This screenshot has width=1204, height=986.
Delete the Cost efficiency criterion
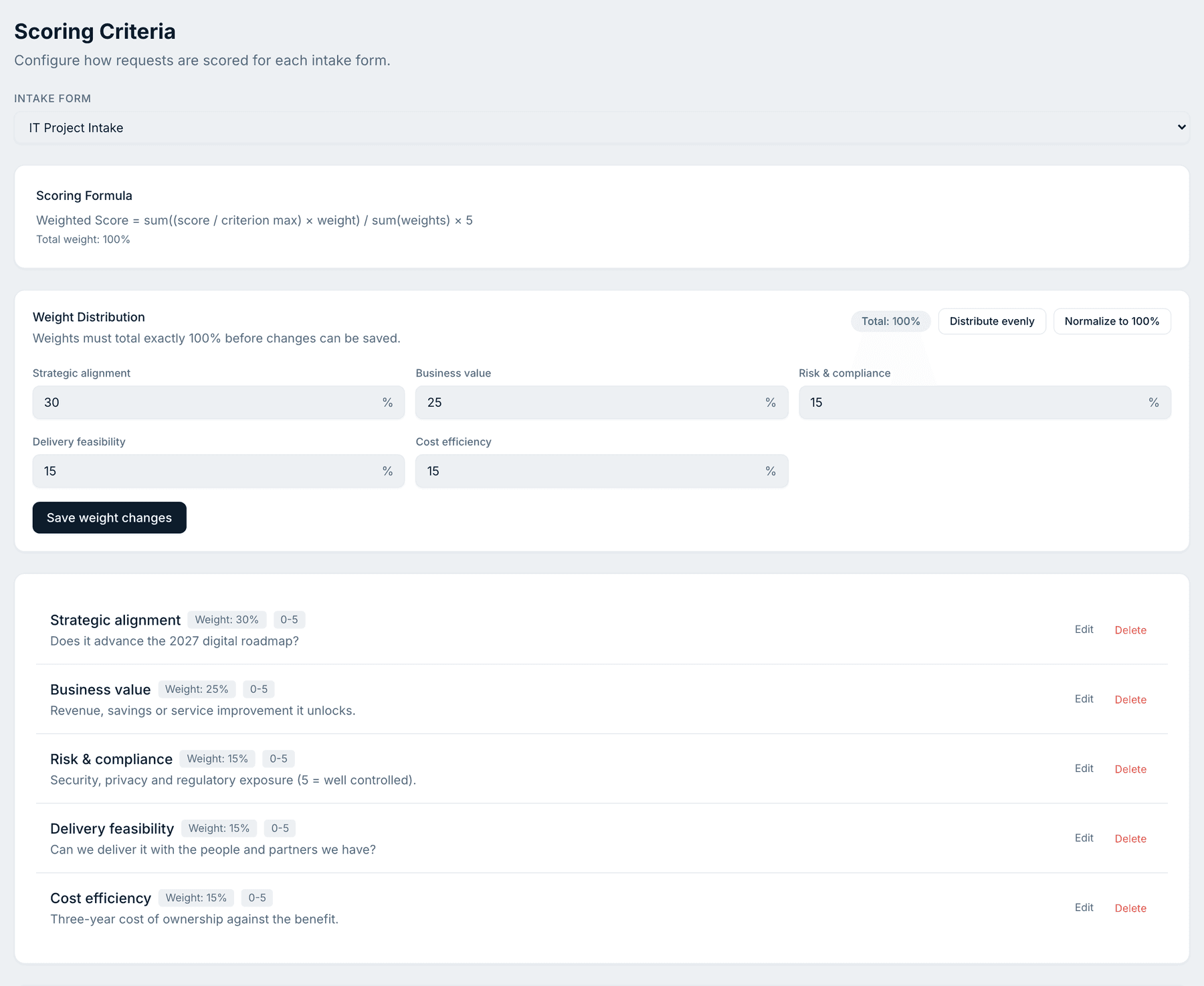point(1130,908)
